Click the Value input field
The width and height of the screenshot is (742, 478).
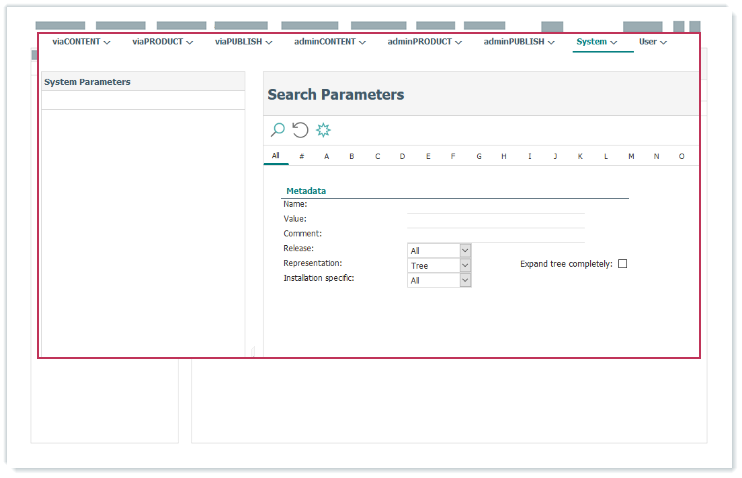pyautogui.click(x=495, y=220)
